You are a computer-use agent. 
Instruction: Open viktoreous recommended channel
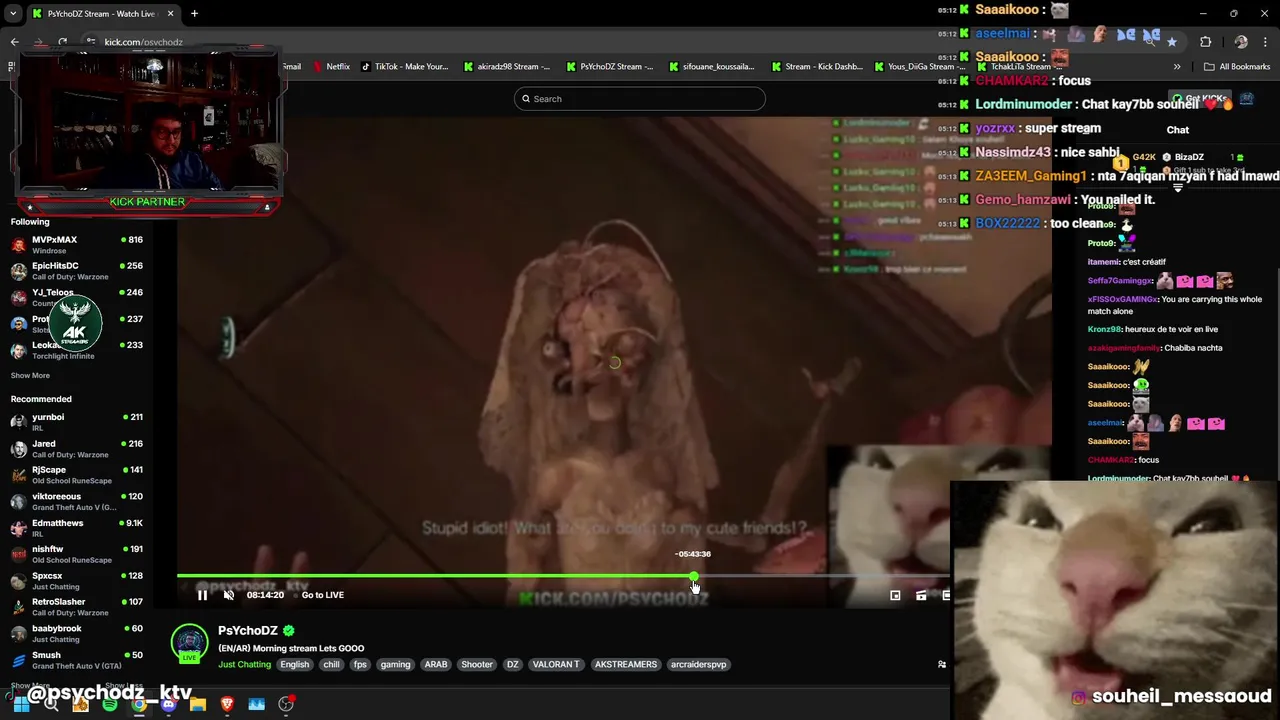coord(77,501)
